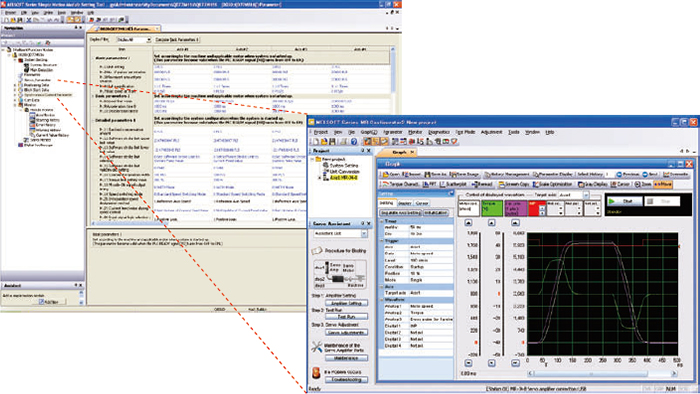Open the Diagnostics menu
This screenshot has width=700, height=394.
coord(439,132)
